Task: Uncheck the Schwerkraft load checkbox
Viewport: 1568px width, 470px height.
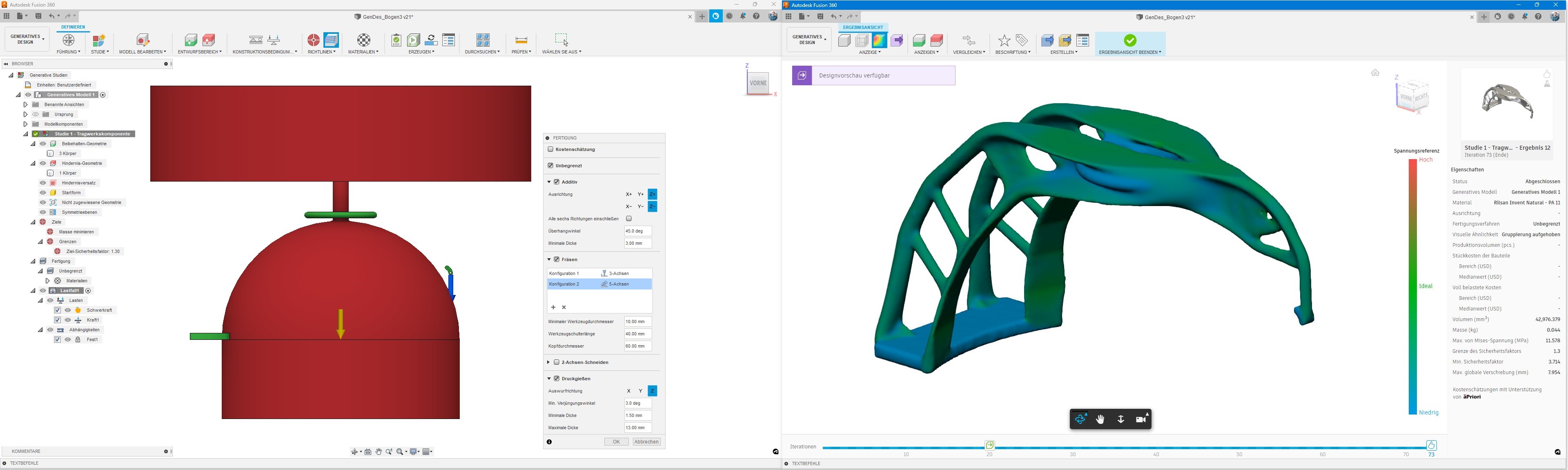Action: point(58,310)
